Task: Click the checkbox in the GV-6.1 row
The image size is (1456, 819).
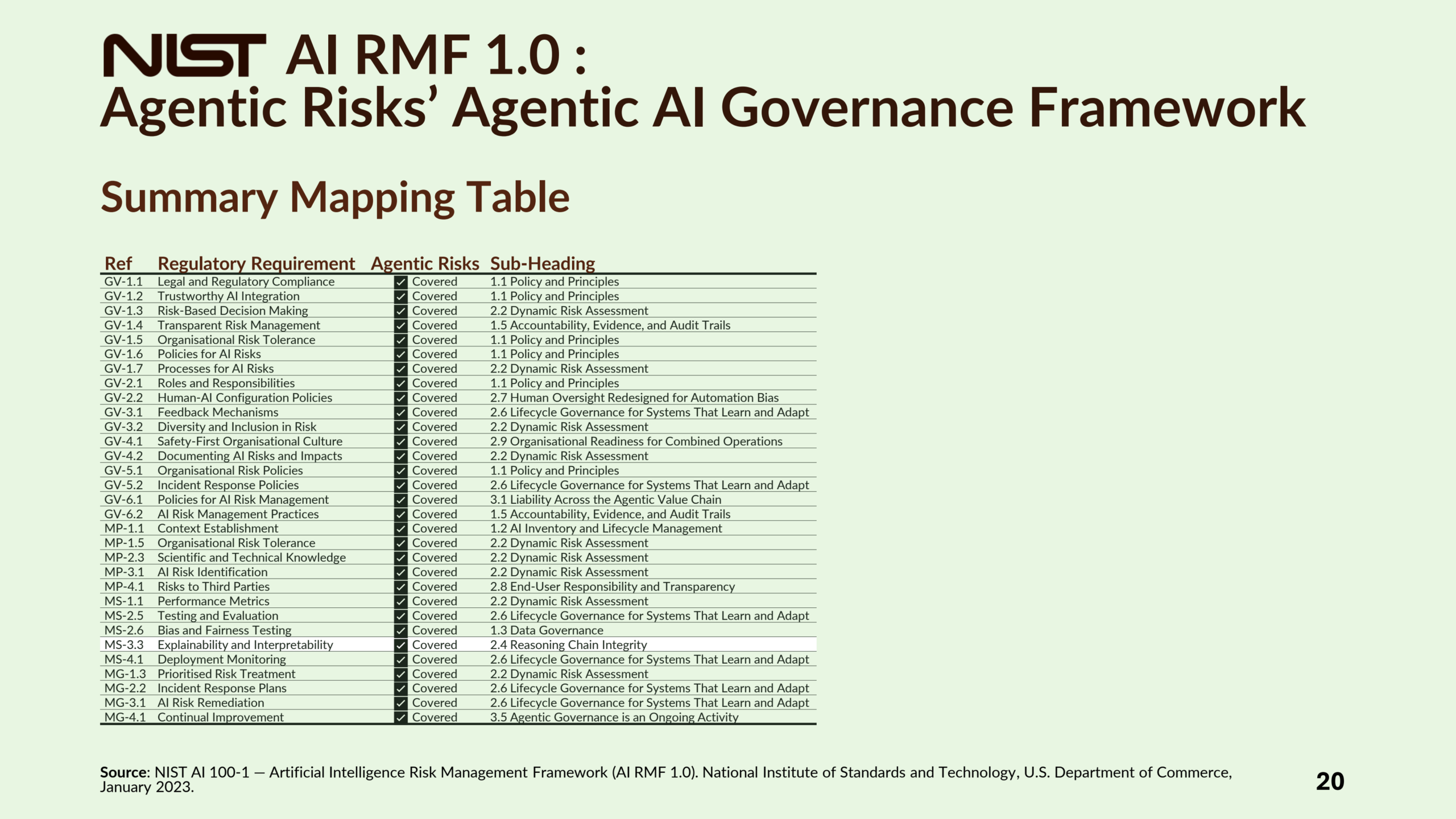Action: 401,500
